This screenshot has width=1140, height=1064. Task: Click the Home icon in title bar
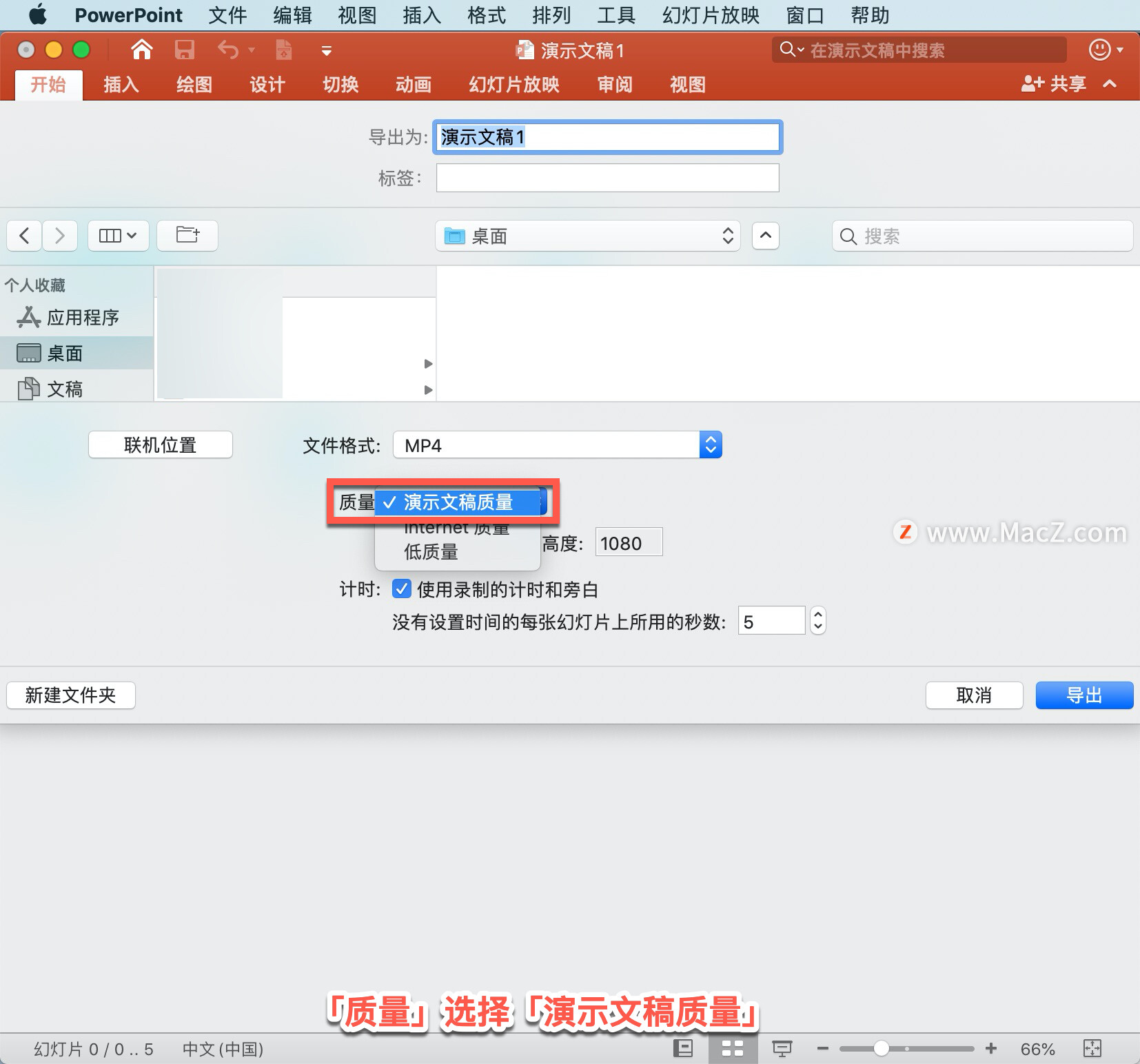point(142,50)
